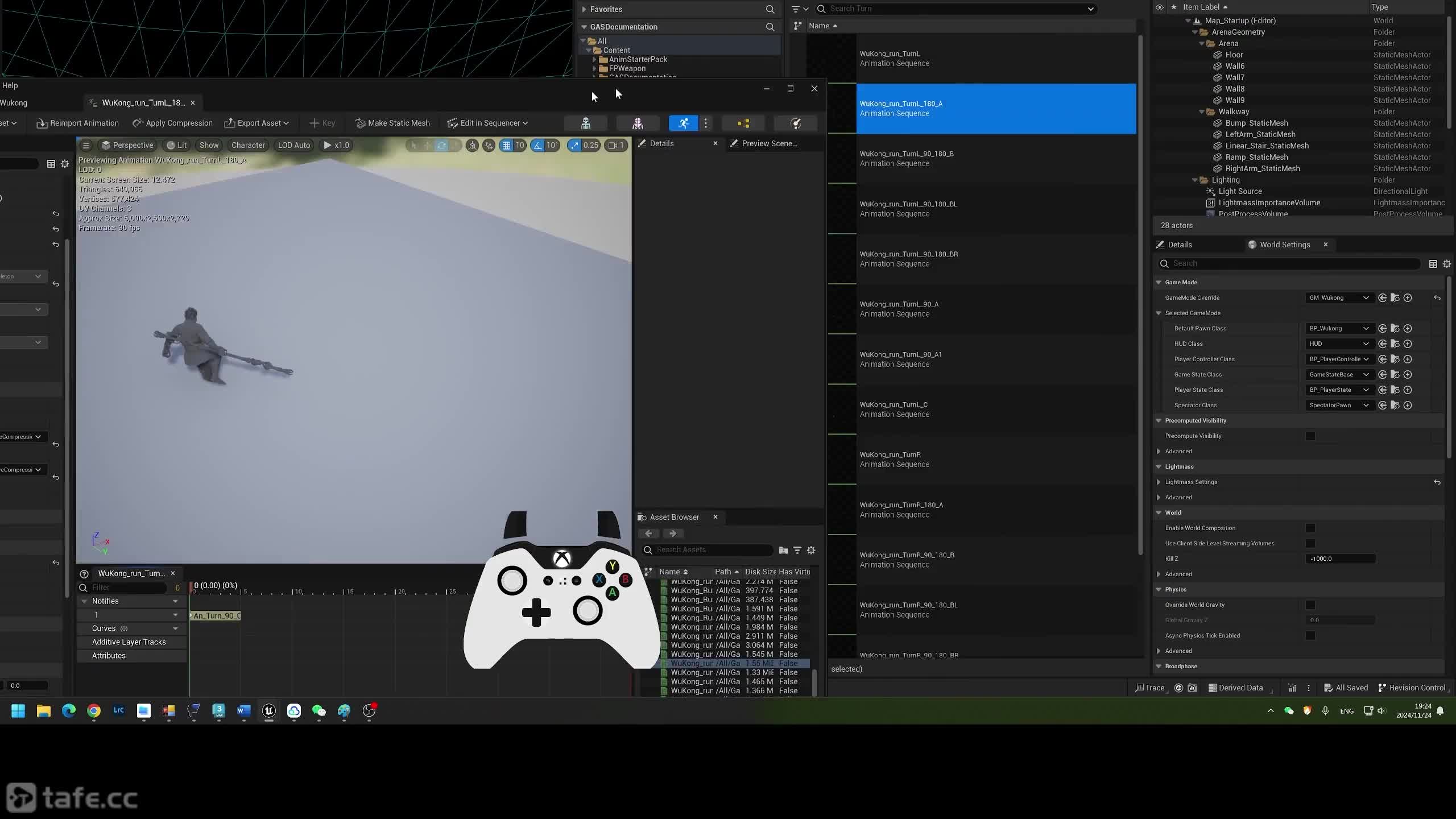Toggle grid snapping icon in the viewport
Screen dimensions: 1456x819
506,145
